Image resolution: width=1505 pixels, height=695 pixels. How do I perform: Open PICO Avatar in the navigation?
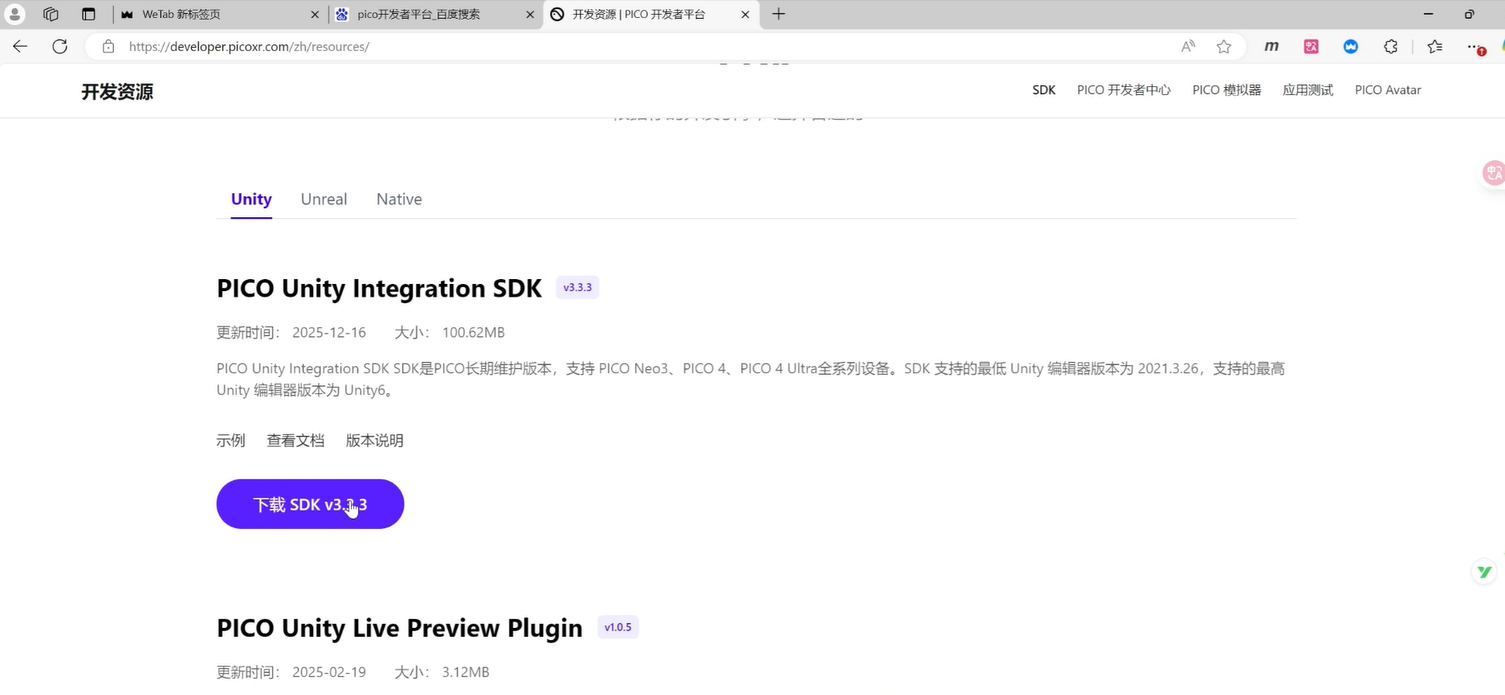1388,90
